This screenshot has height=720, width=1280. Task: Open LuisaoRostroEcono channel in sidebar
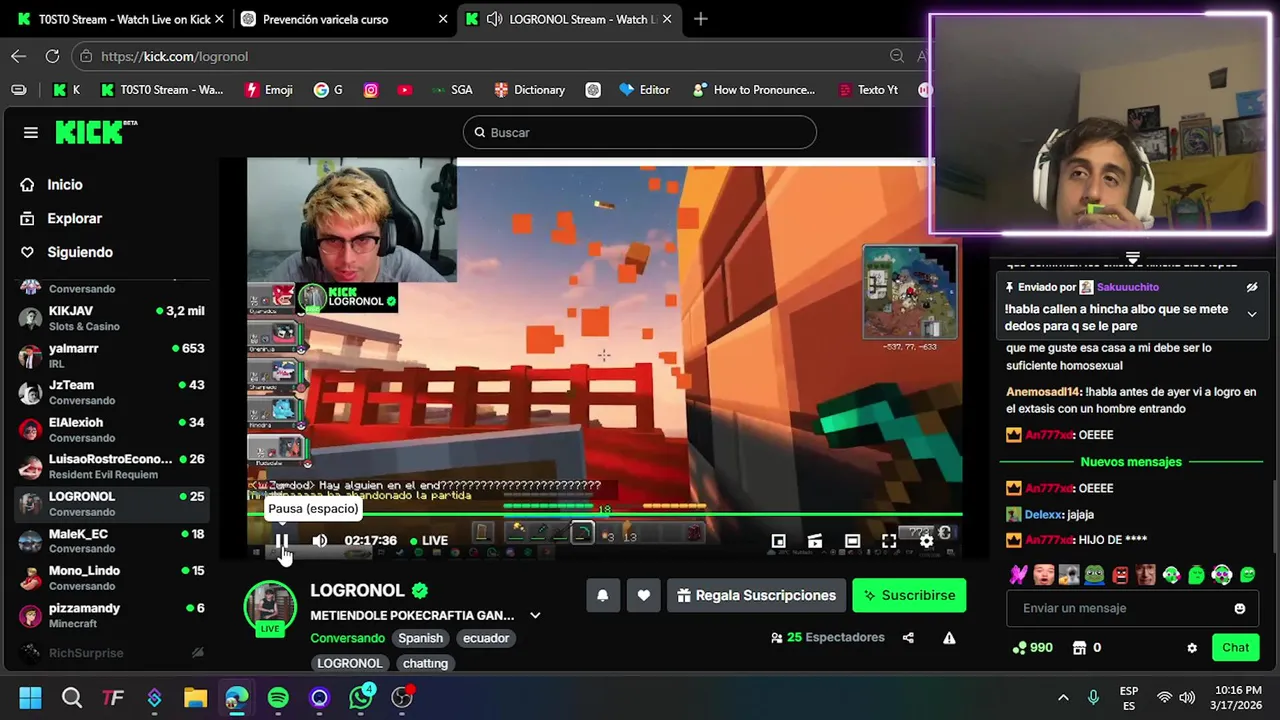click(x=113, y=466)
